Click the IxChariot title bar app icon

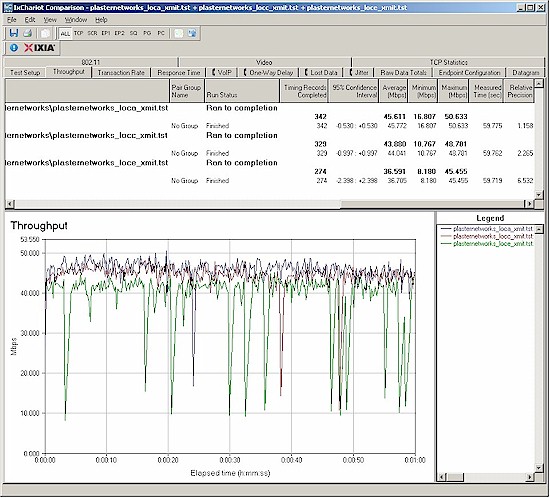[x=8, y=7]
